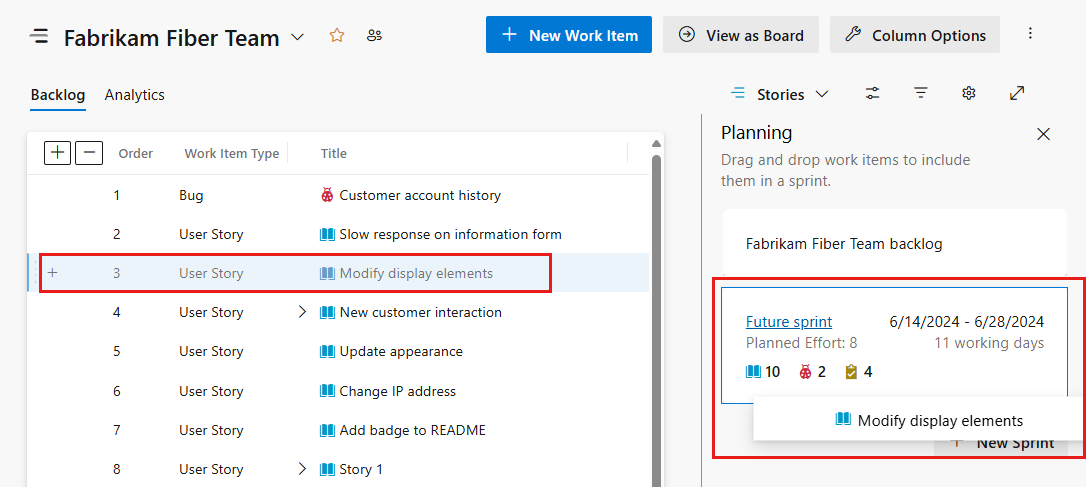The width and height of the screenshot is (1086, 487).
Task: Expand the Story 1 row
Action: pyautogui.click(x=302, y=469)
